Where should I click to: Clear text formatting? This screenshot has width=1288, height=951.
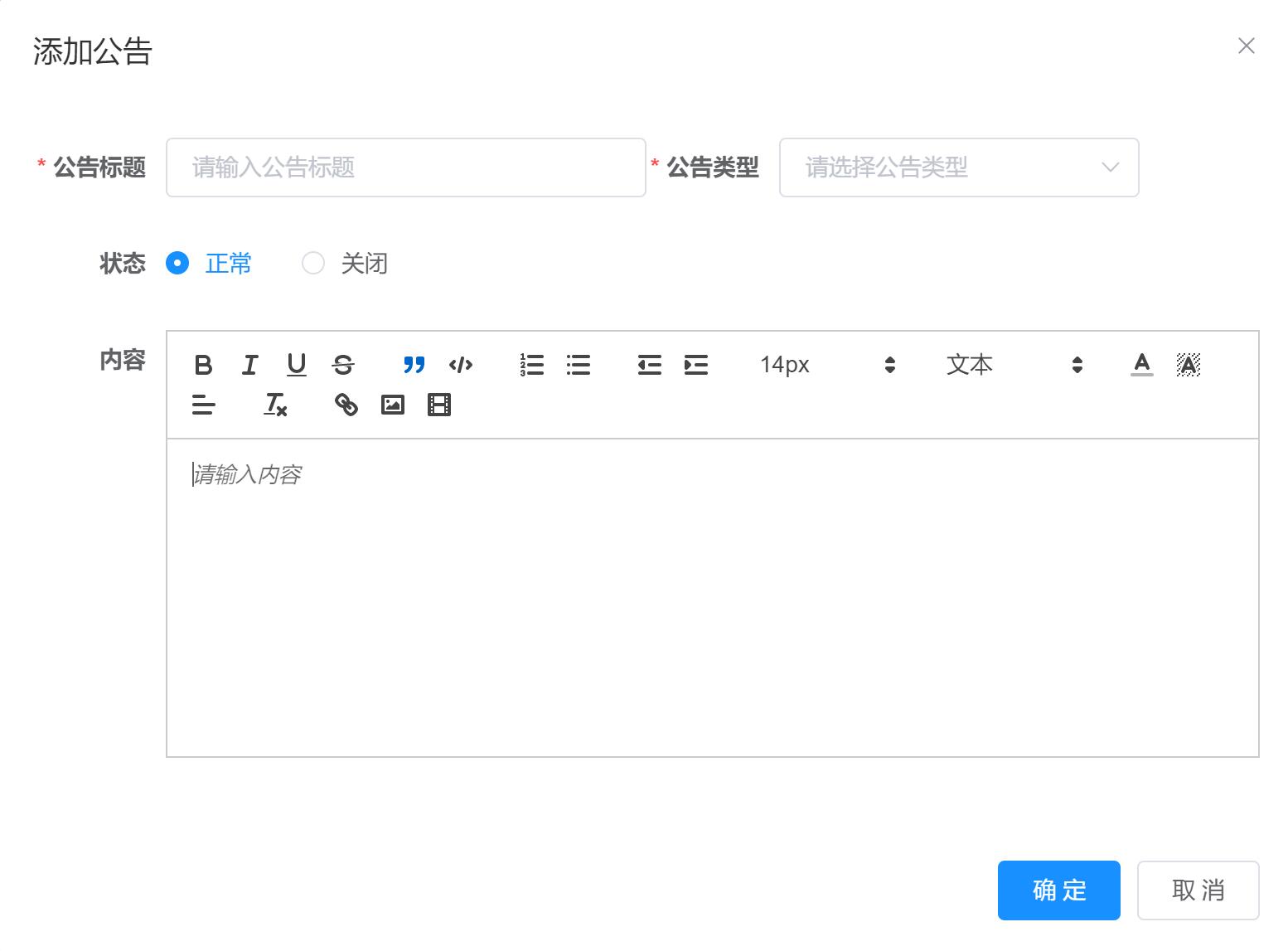pyautogui.click(x=274, y=405)
